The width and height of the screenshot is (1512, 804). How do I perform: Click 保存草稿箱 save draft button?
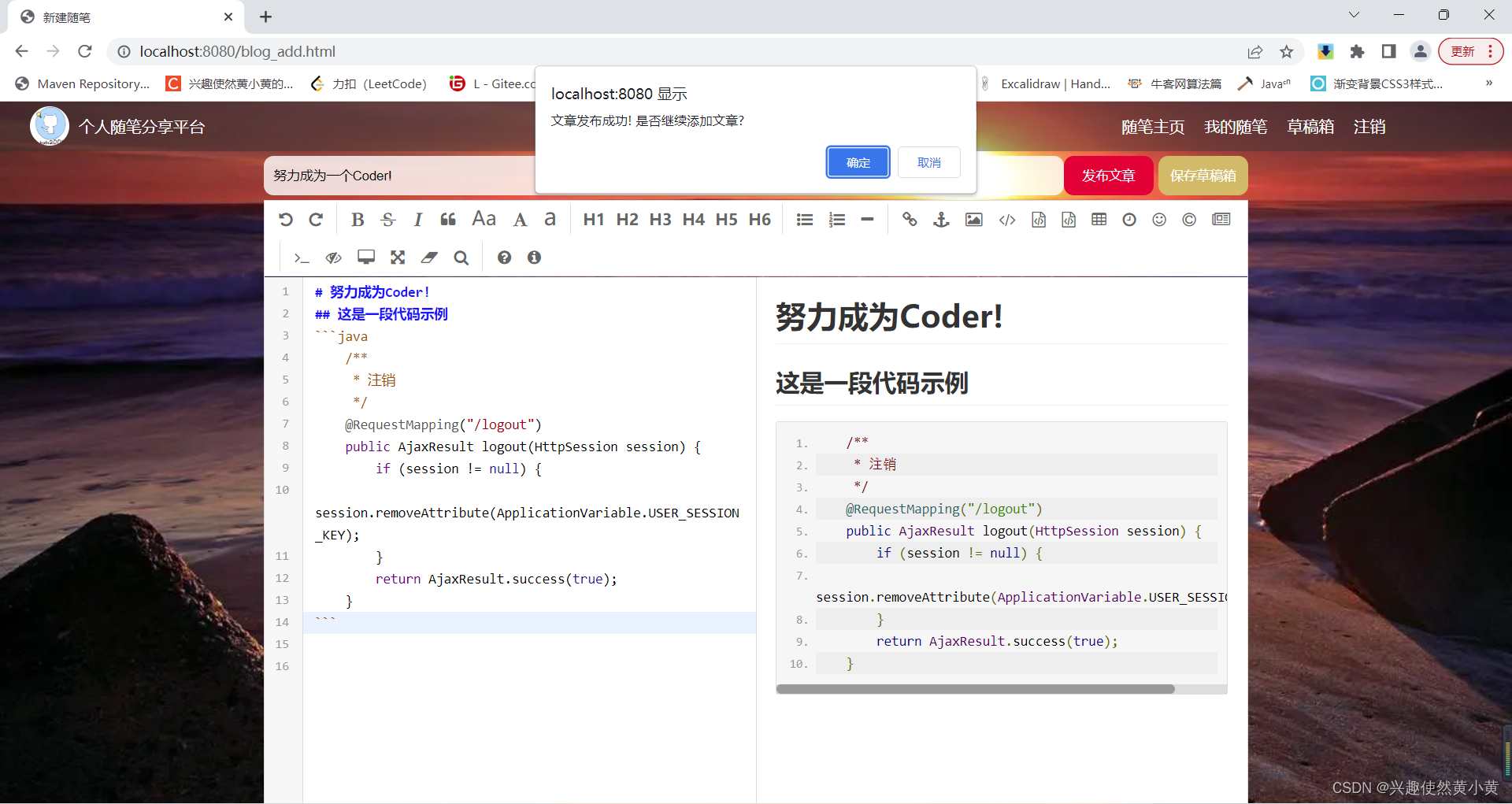[1203, 176]
